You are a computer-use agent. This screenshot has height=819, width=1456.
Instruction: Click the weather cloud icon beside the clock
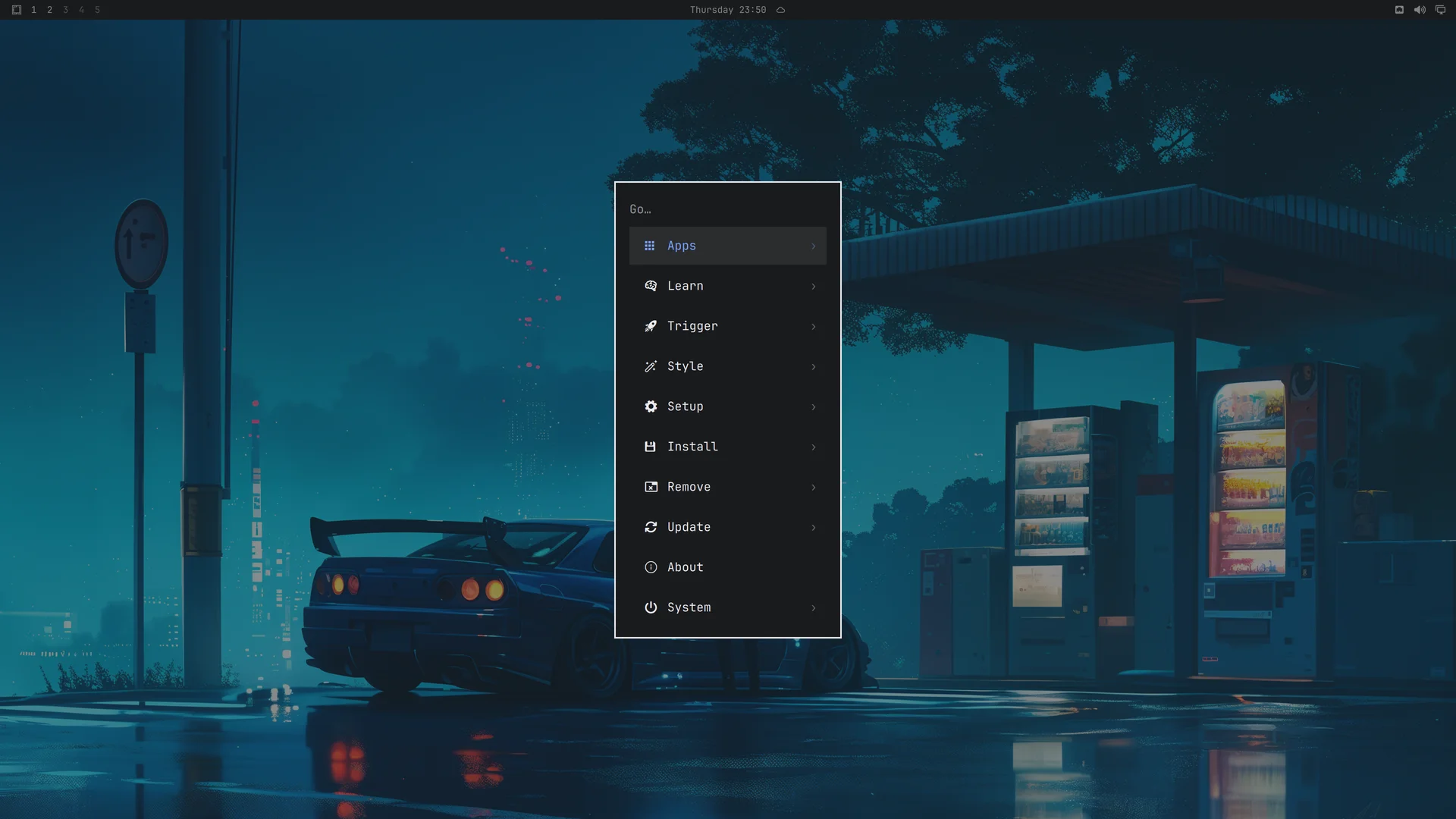pyautogui.click(x=780, y=10)
